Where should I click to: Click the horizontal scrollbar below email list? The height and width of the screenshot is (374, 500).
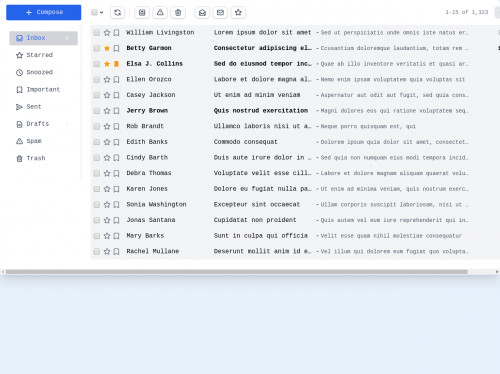coord(237,272)
